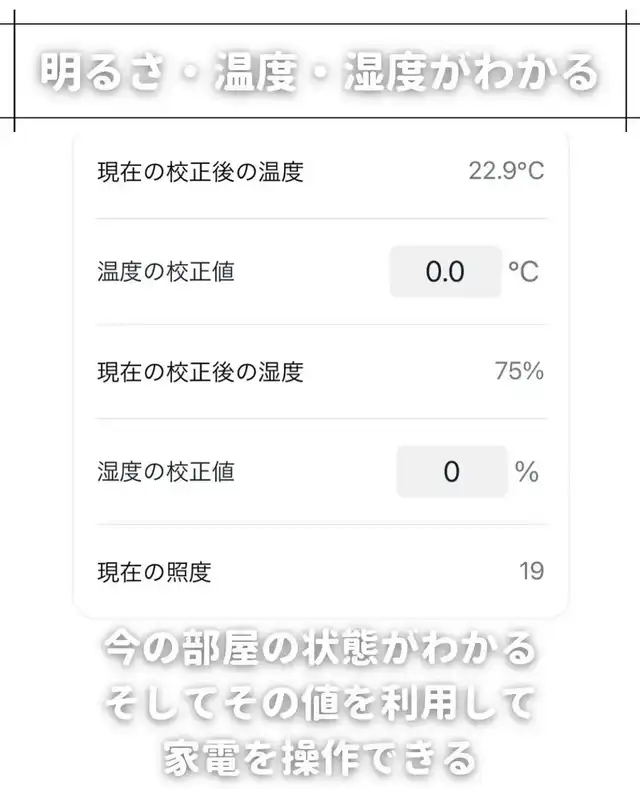640x789 pixels.
Task: Click the word 明るさ in the top heading
Action: pos(101,72)
